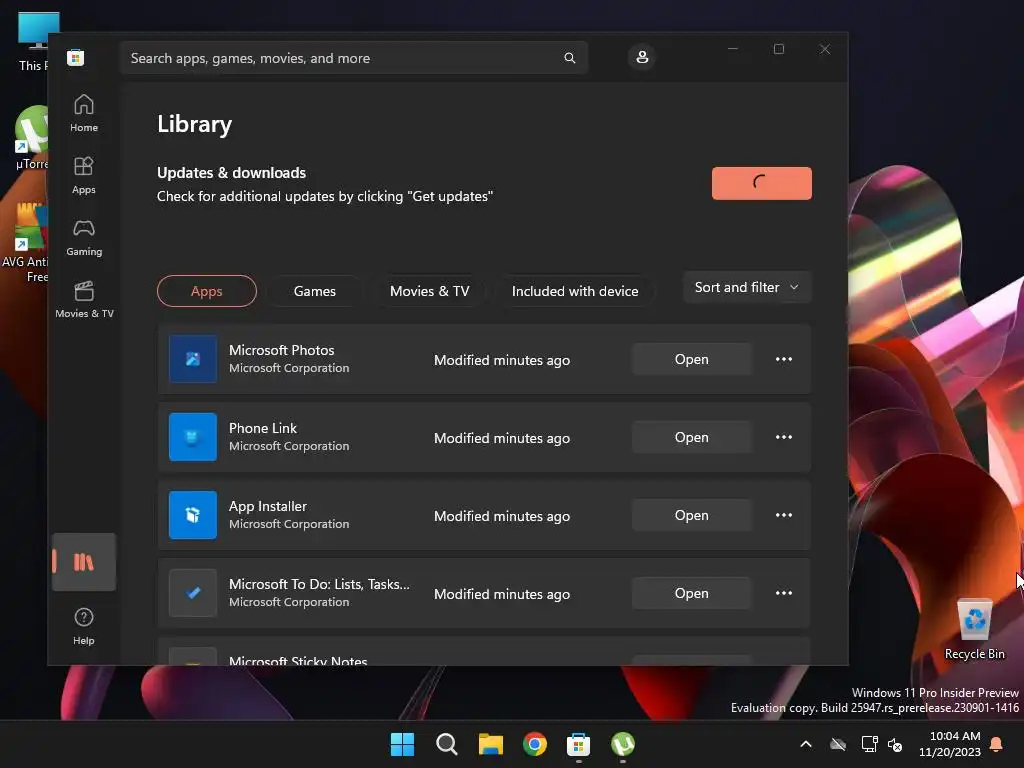Open Apps section in sidebar
Screen dimensions: 1024x768
click(x=84, y=176)
